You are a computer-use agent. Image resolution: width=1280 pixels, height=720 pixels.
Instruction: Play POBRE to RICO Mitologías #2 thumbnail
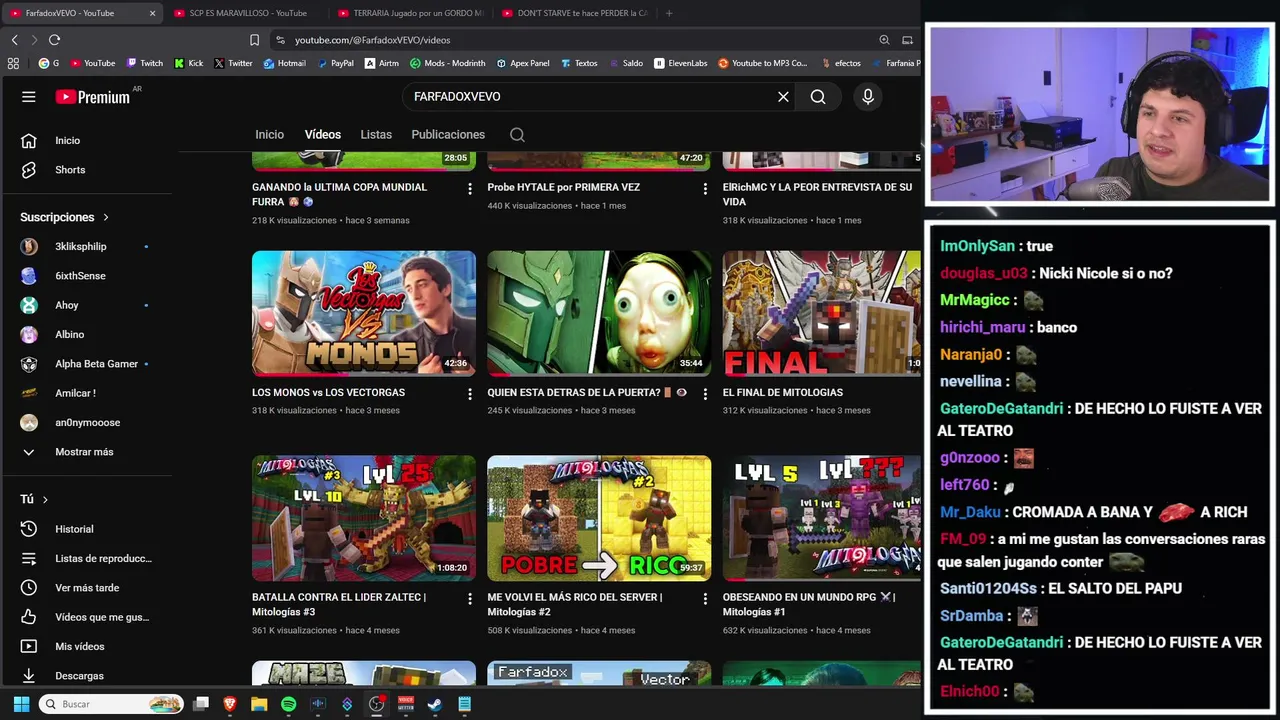click(x=599, y=518)
